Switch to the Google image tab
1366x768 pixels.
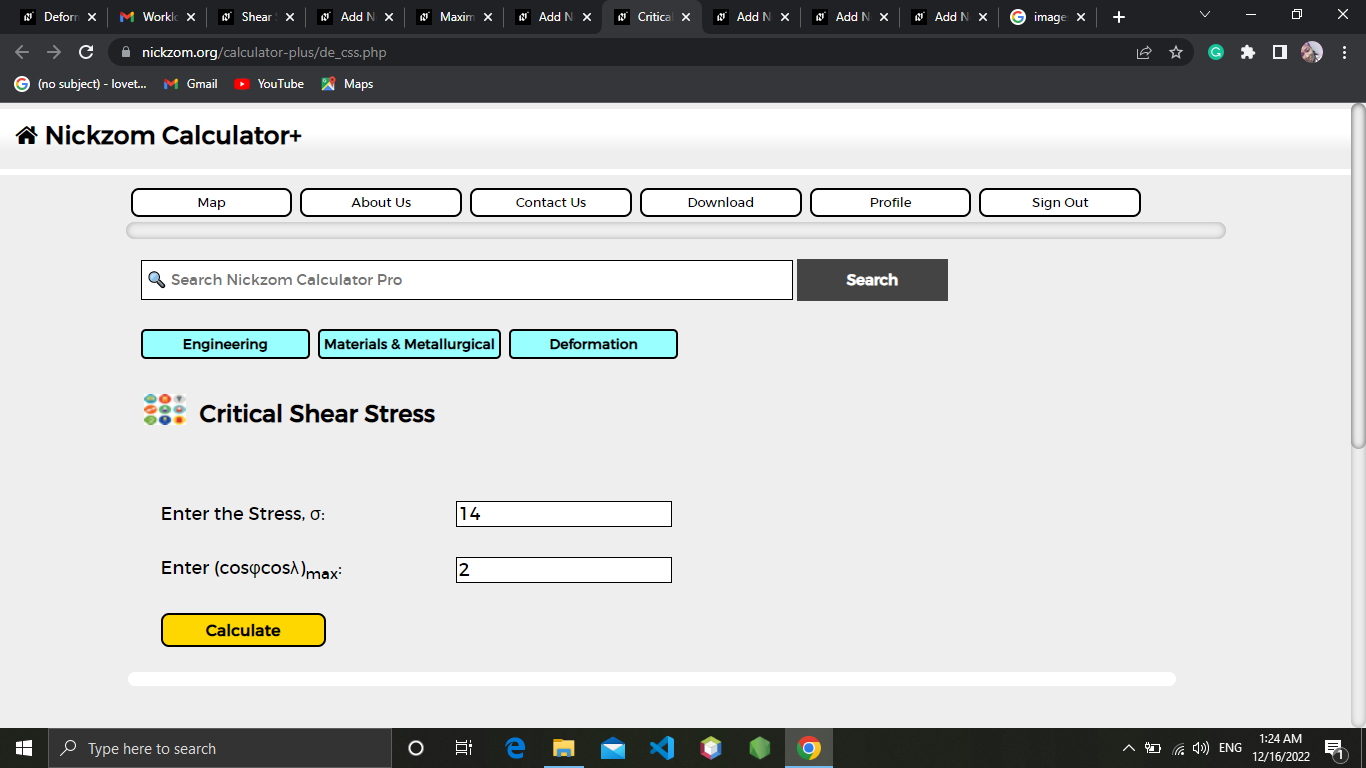point(1048,17)
